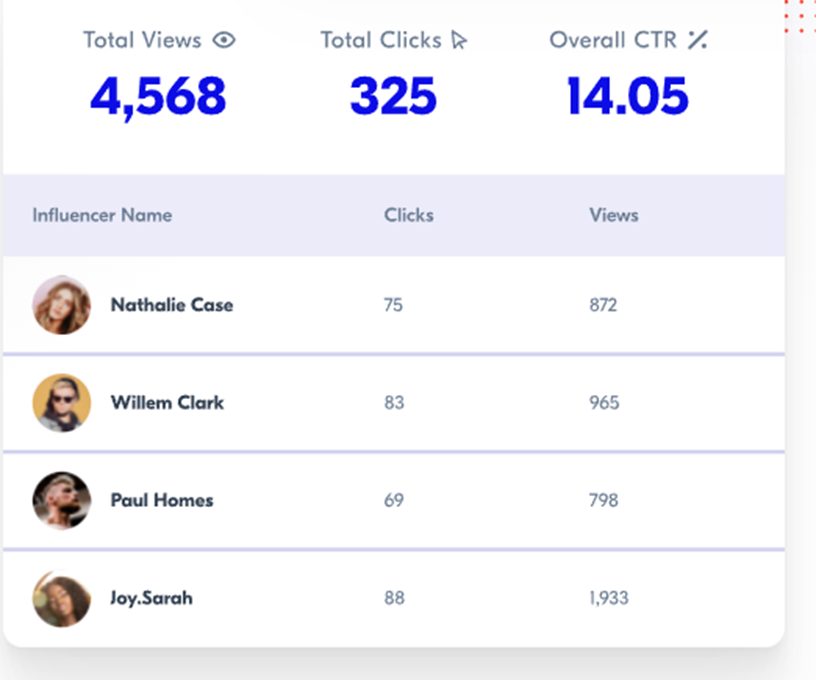Select the Nathalie Case name link

[172, 305]
